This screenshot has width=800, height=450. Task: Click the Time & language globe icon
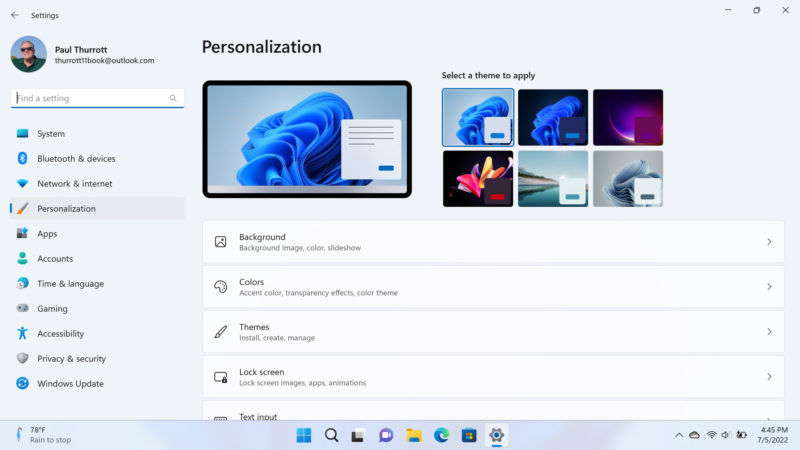click(22, 284)
